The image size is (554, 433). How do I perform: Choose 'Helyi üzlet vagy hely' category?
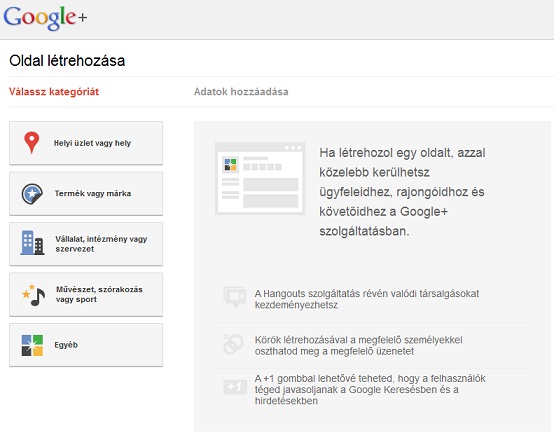click(86, 143)
